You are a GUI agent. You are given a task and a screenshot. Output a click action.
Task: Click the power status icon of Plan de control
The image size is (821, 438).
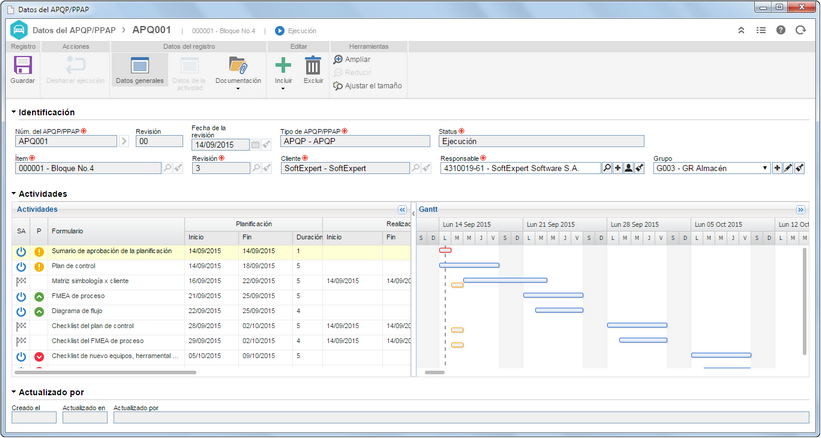click(21, 266)
